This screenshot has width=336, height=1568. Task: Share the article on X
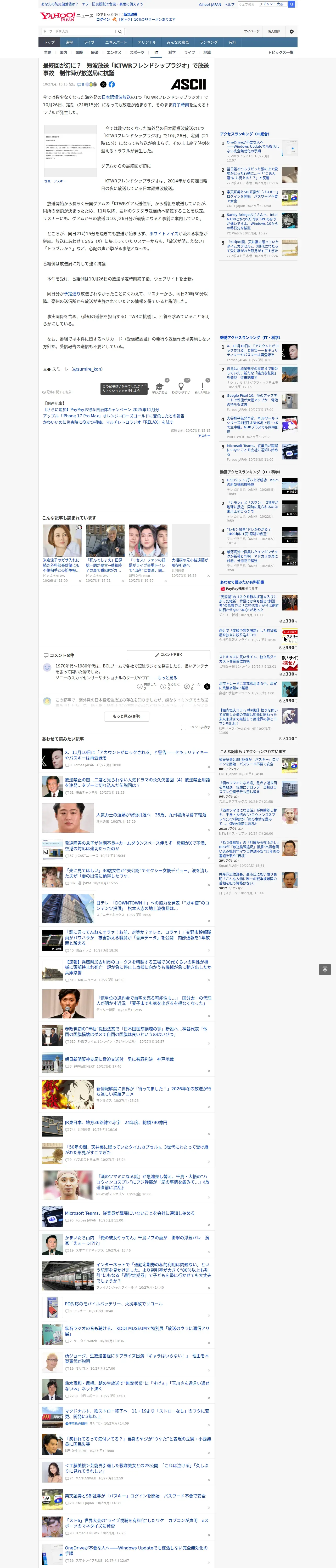[103, 85]
